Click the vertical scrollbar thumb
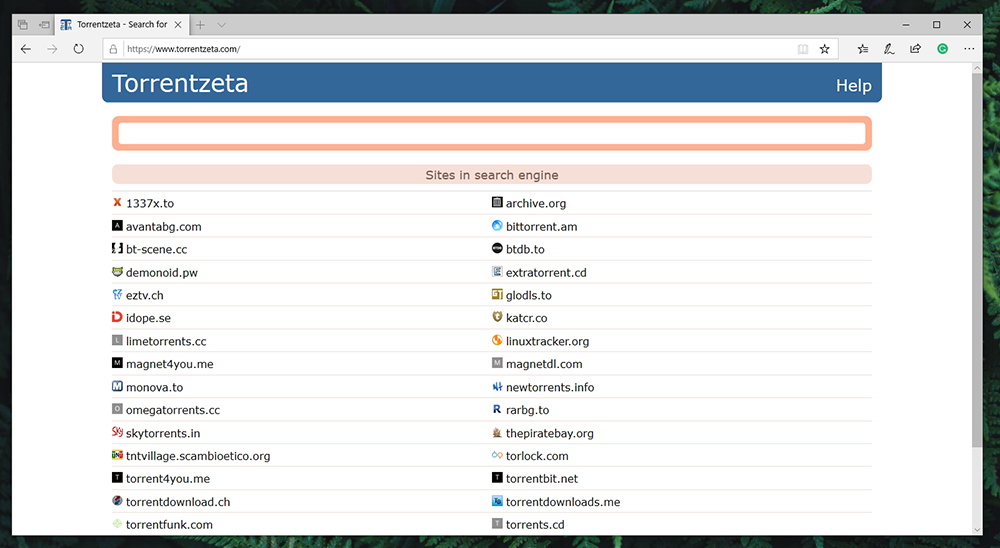 tap(976, 260)
